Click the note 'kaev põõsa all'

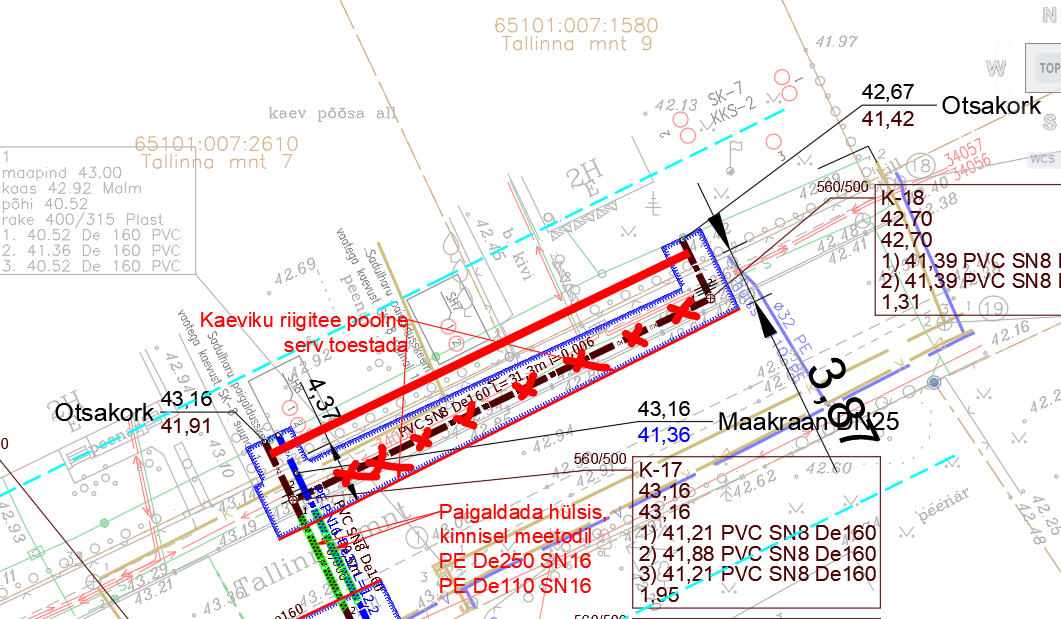pyautogui.click(x=332, y=113)
